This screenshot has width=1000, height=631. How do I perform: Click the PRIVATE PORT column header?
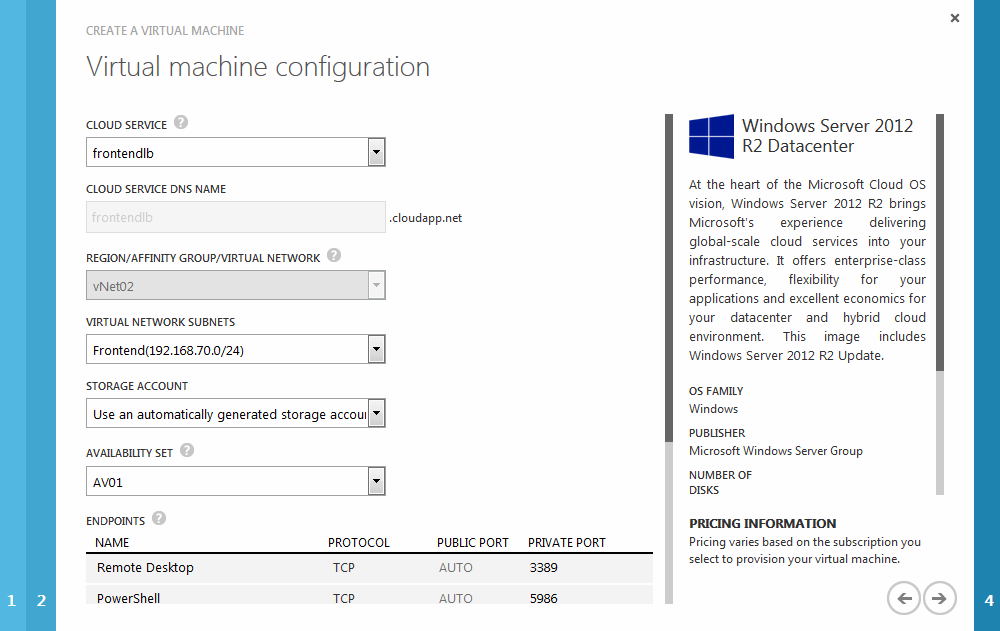[x=566, y=543]
